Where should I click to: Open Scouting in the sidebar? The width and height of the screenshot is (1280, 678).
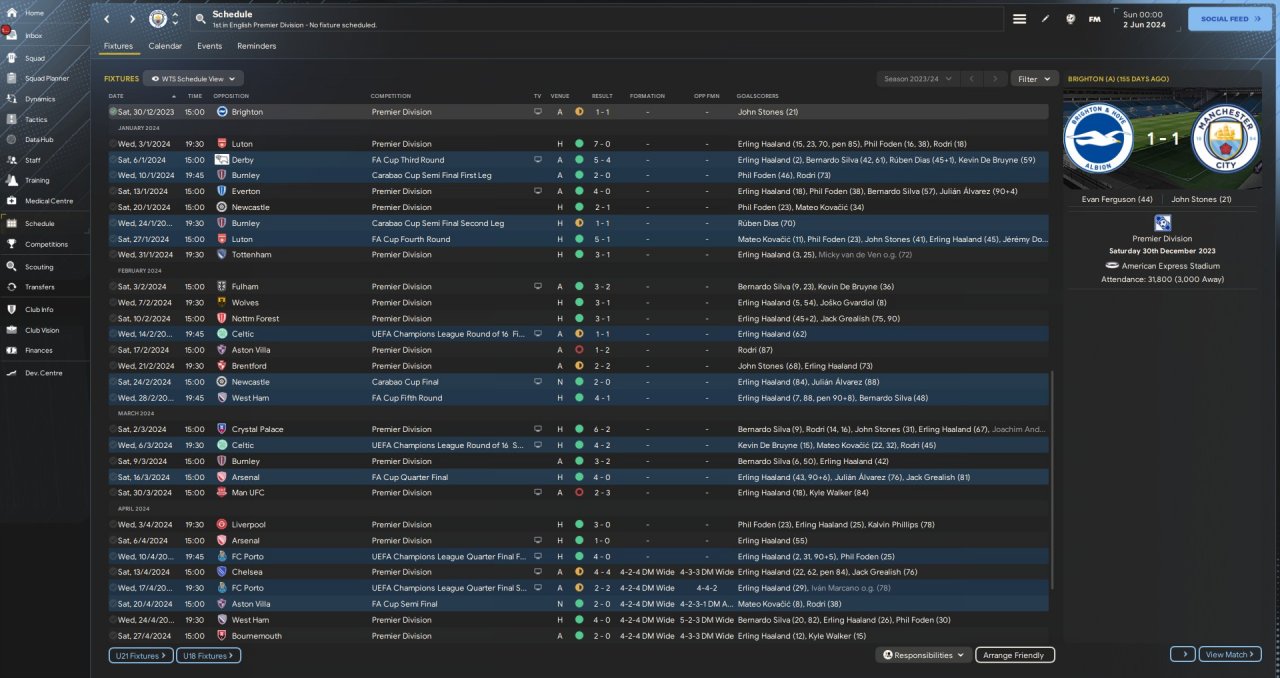pos(39,267)
